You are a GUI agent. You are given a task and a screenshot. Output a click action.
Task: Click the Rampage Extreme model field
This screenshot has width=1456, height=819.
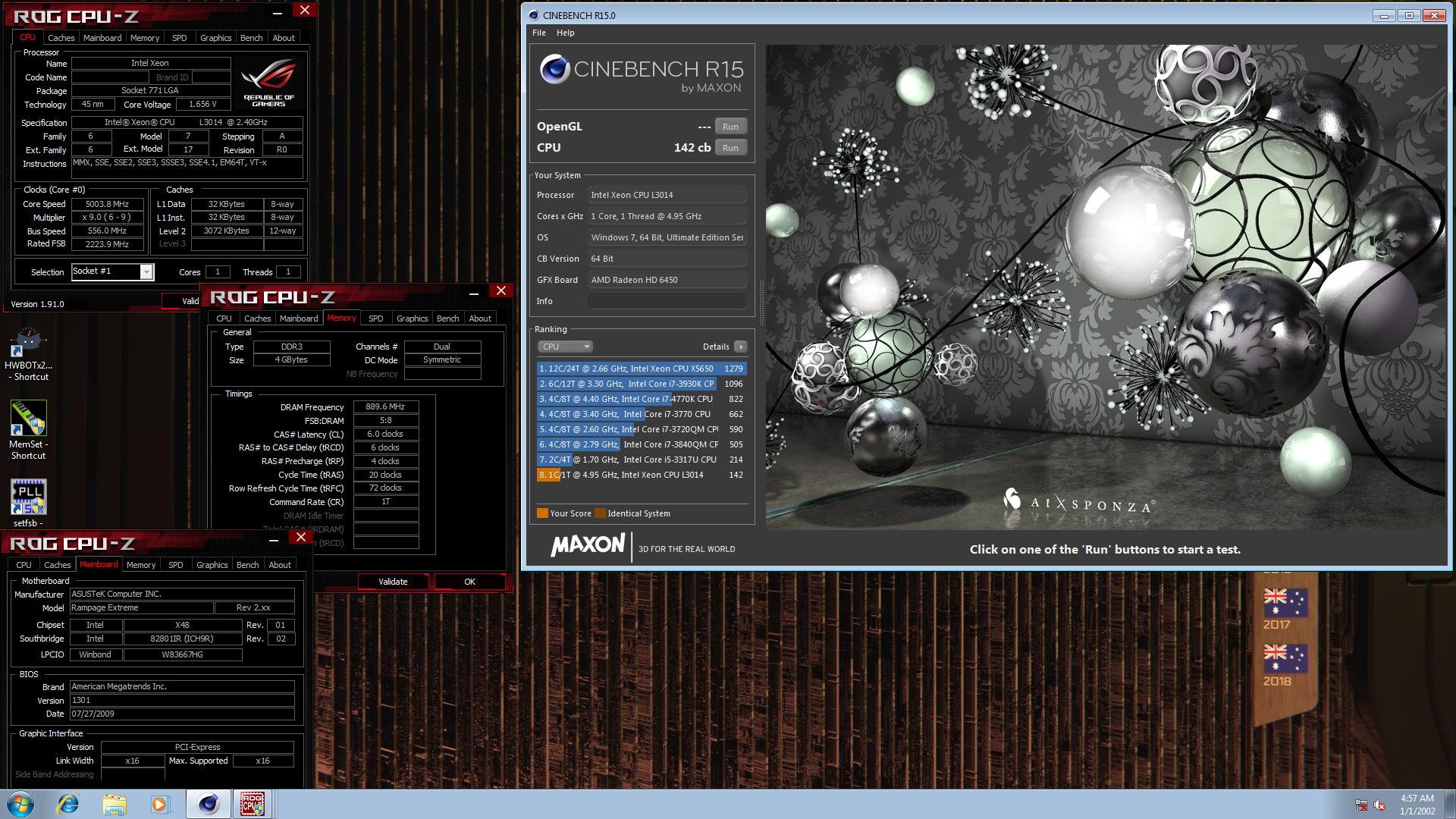[140, 608]
